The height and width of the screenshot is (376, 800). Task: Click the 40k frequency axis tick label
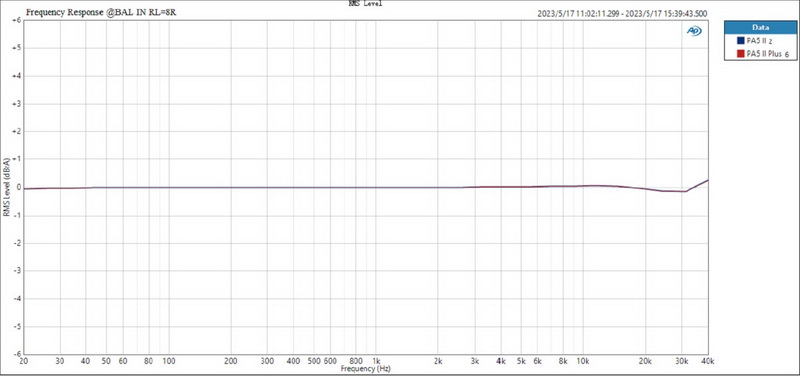tap(707, 361)
